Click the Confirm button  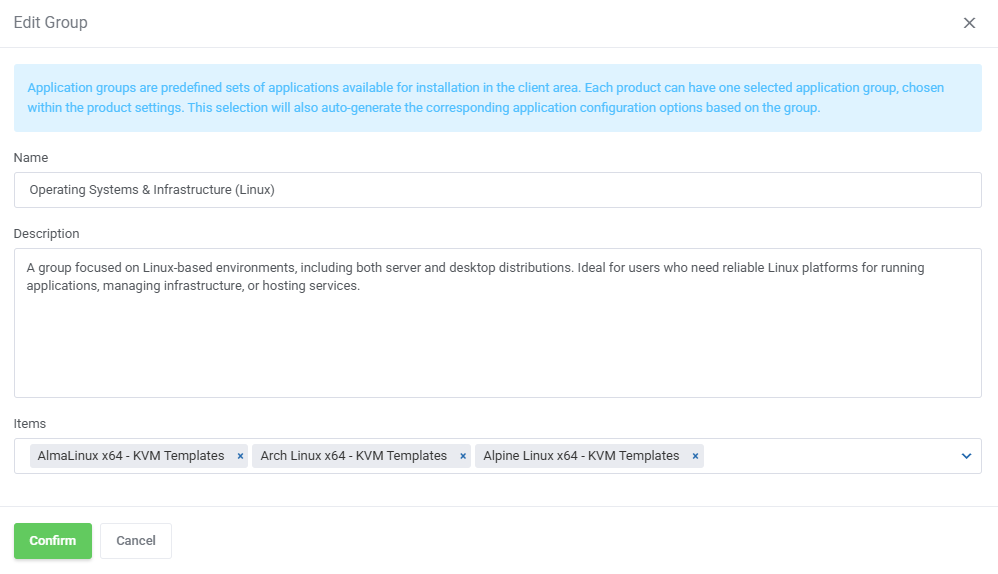point(53,541)
